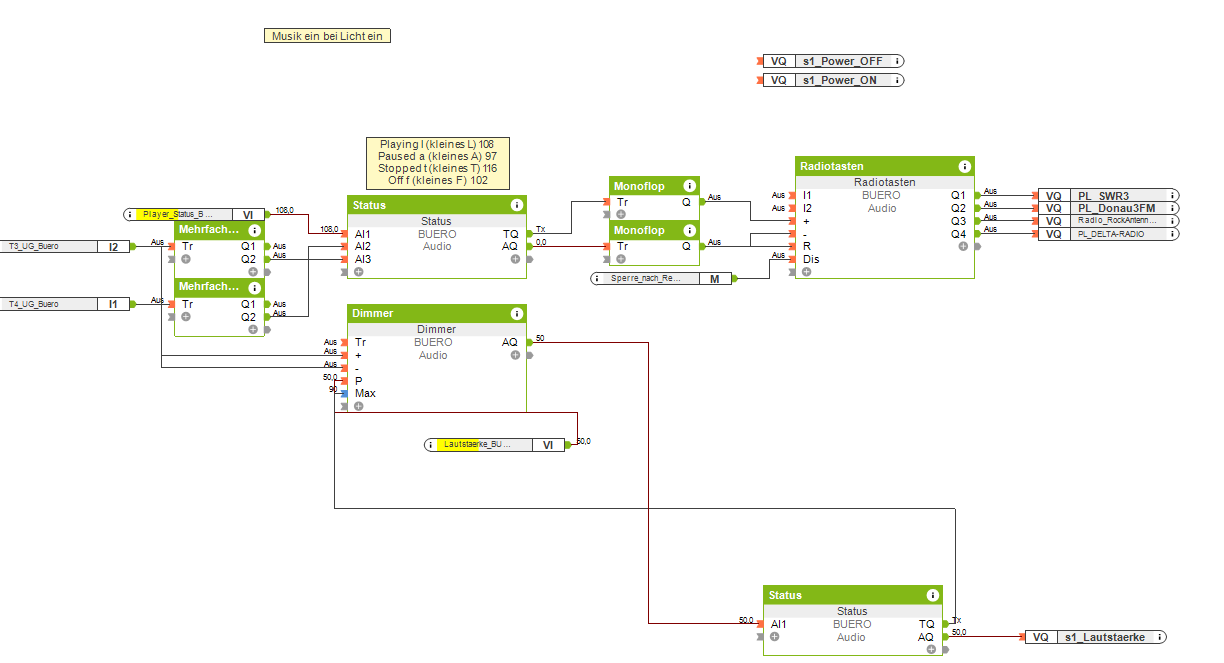Click info icon of Mehrfach block fed by T3_UG_Buero
Viewport: 1224px width, 663px height.
coord(254,230)
